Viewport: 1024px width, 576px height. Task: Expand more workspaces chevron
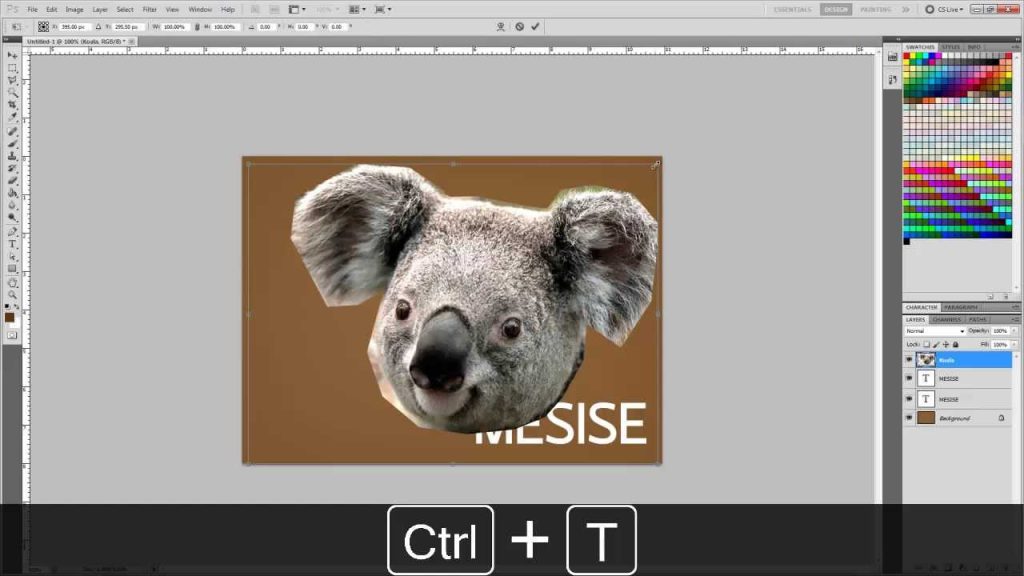tap(906, 9)
